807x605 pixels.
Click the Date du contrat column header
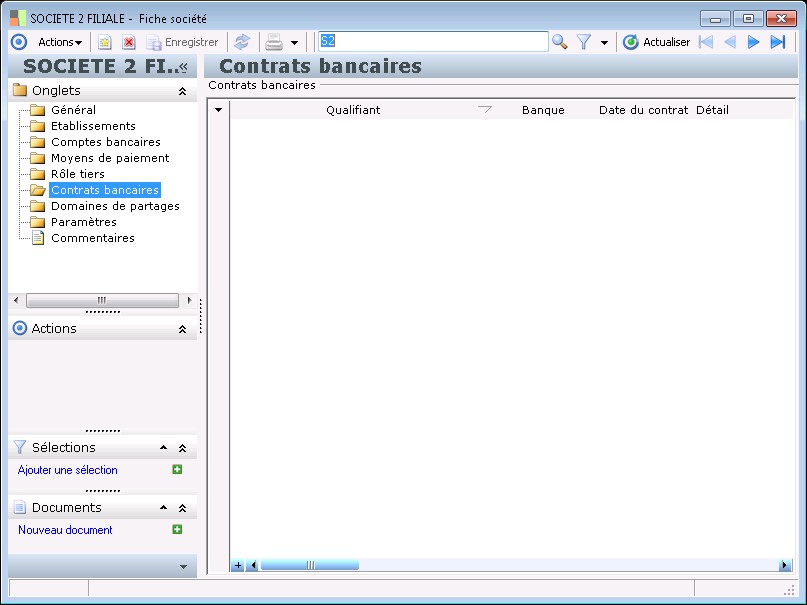tap(643, 110)
